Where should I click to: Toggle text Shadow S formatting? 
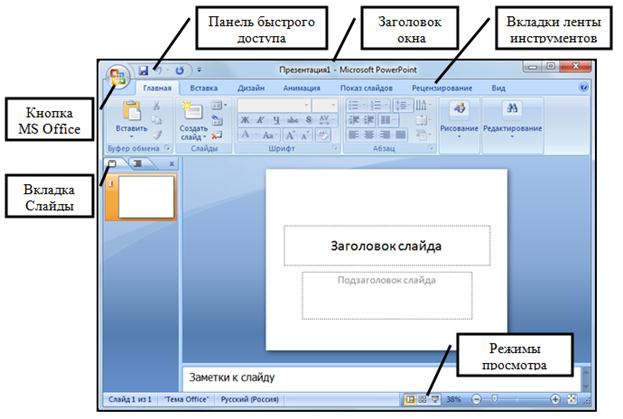click(309, 120)
